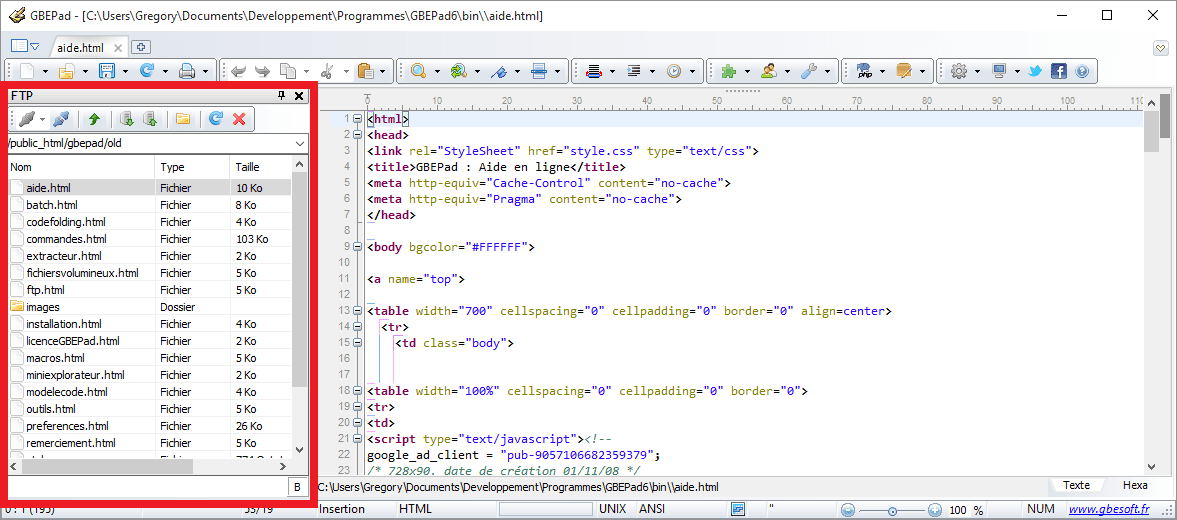The image size is (1177, 520).
Task: Open dropdown arrow next to Paste icon
Action: (x=384, y=71)
